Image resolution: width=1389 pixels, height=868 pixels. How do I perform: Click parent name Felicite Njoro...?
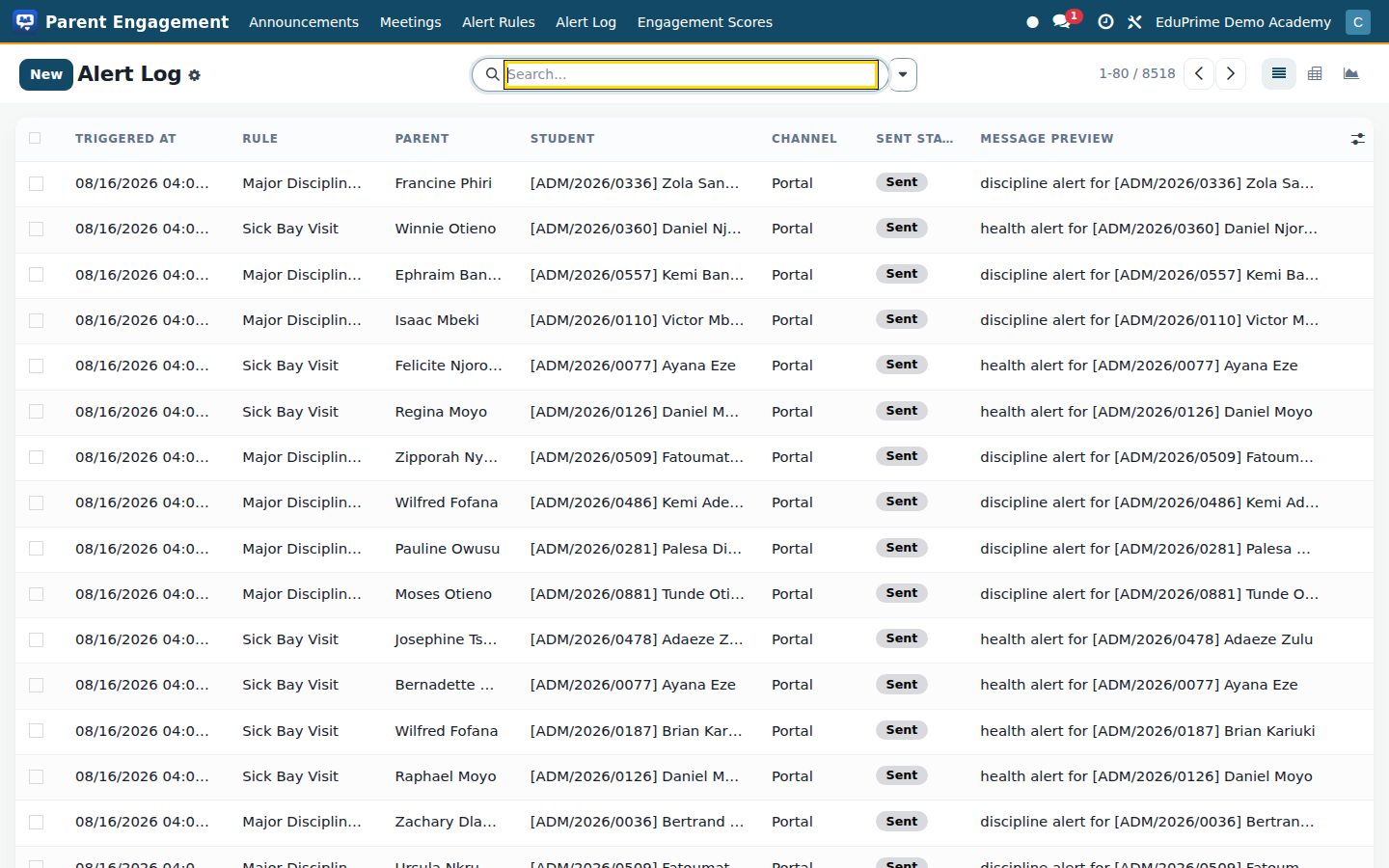449,366
